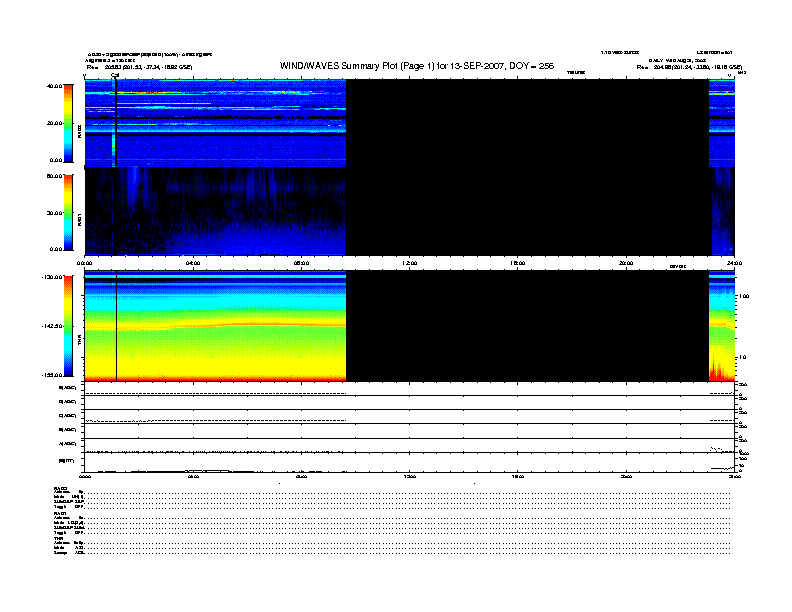
Task: Click the -130.00 label on TNR scale
Action: tap(52, 277)
